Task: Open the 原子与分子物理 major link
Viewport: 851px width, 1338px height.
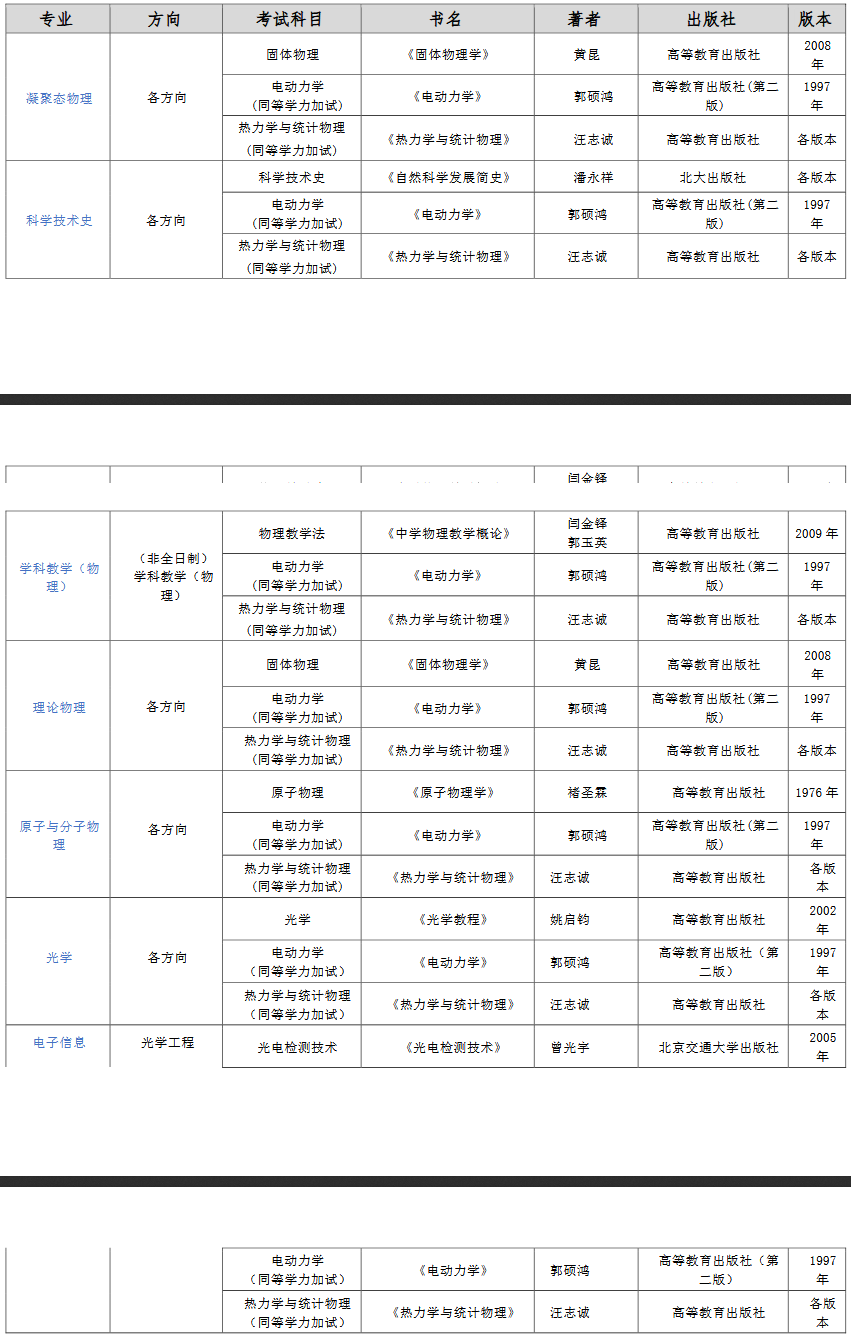Action: click(59, 835)
